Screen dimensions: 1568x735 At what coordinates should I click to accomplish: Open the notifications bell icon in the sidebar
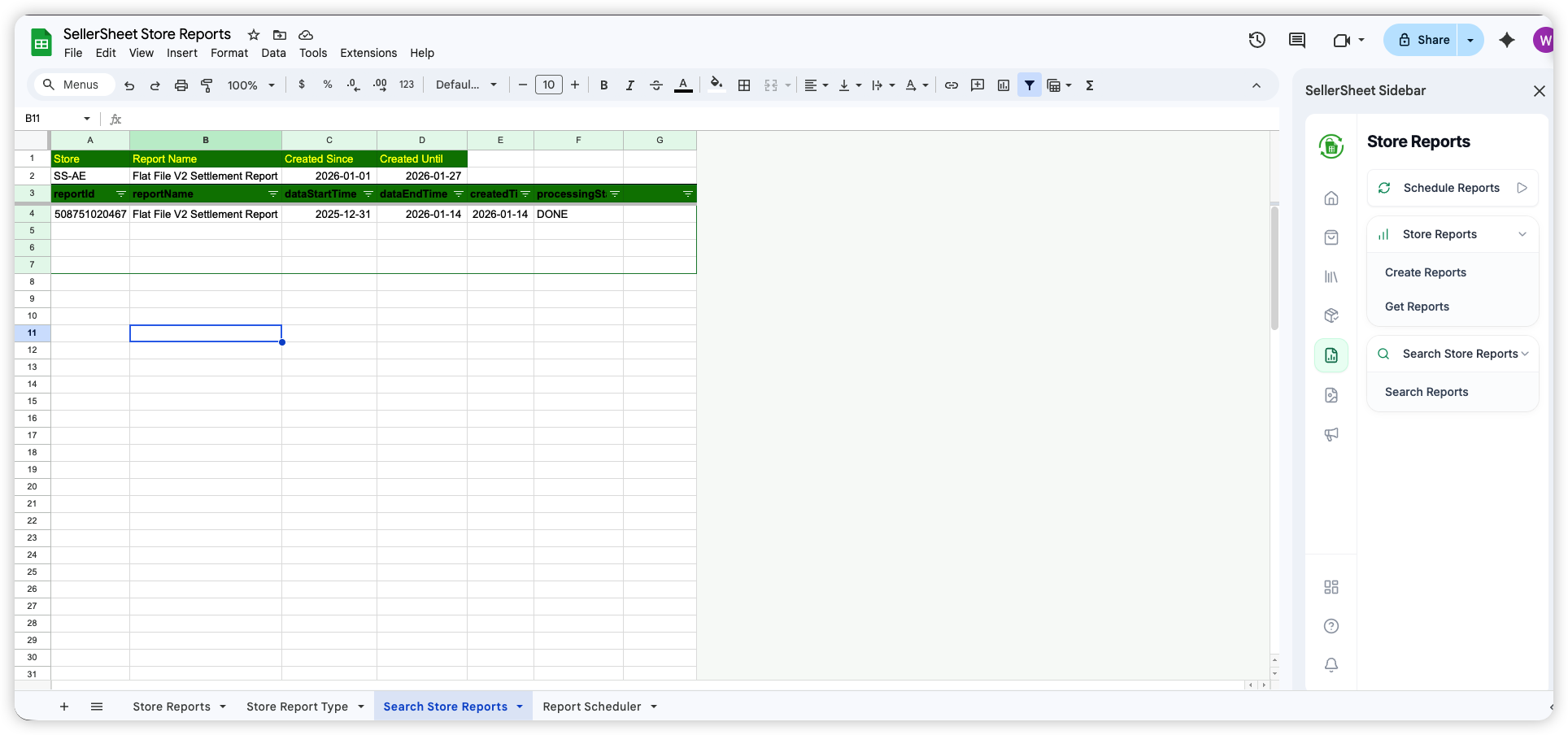[1331, 664]
